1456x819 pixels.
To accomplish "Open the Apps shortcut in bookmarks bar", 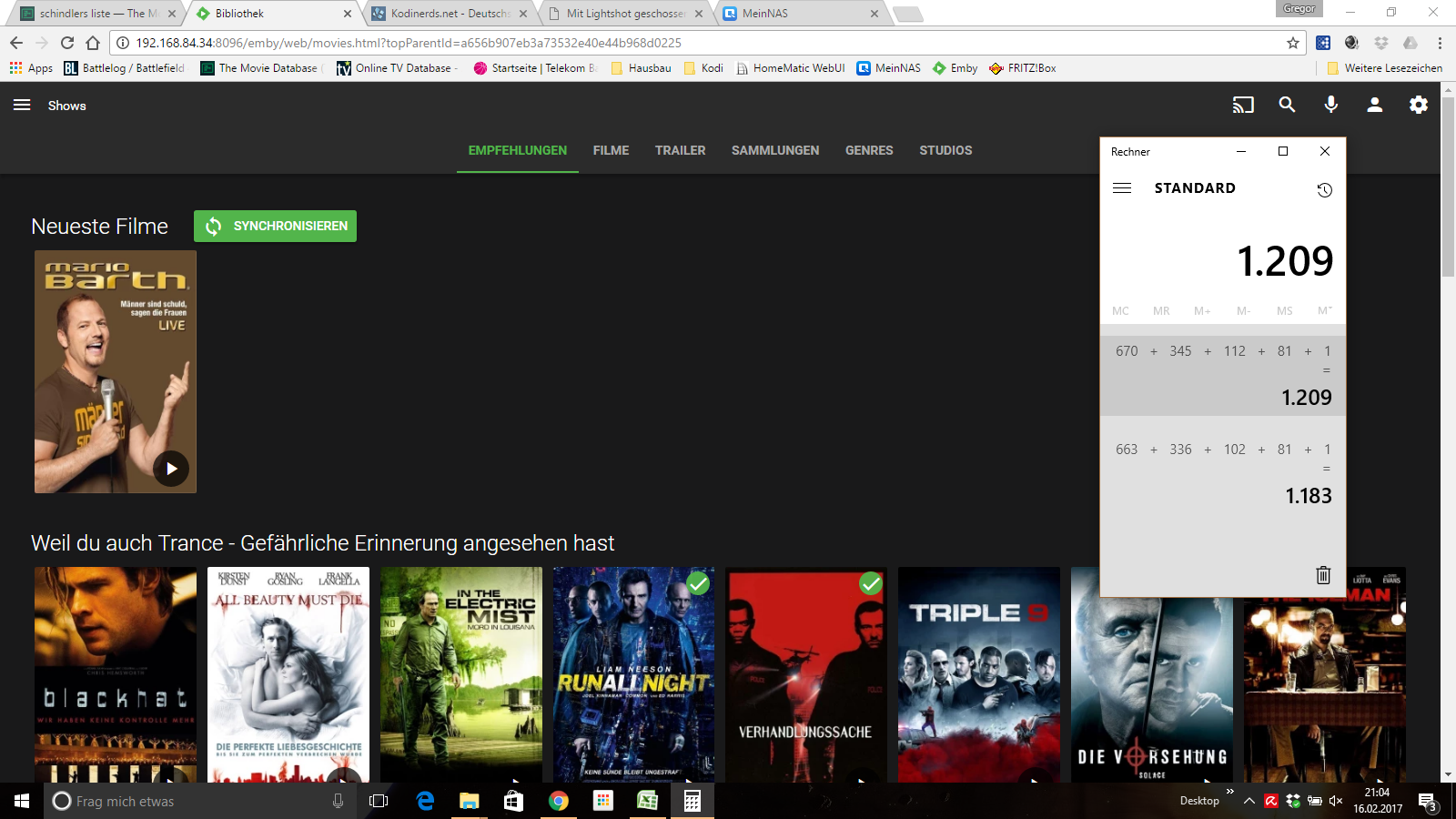I will pos(31,68).
